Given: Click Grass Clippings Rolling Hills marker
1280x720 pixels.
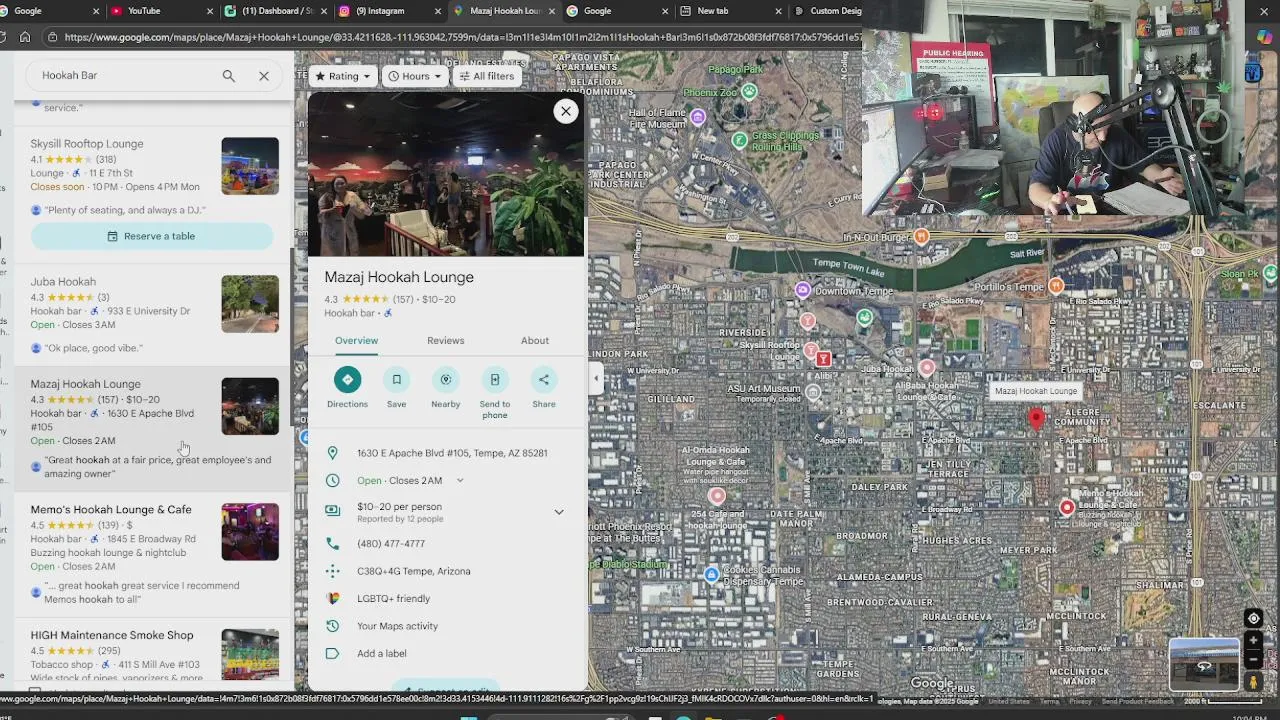Looking at the screenshot, I should tap(739, 140).
